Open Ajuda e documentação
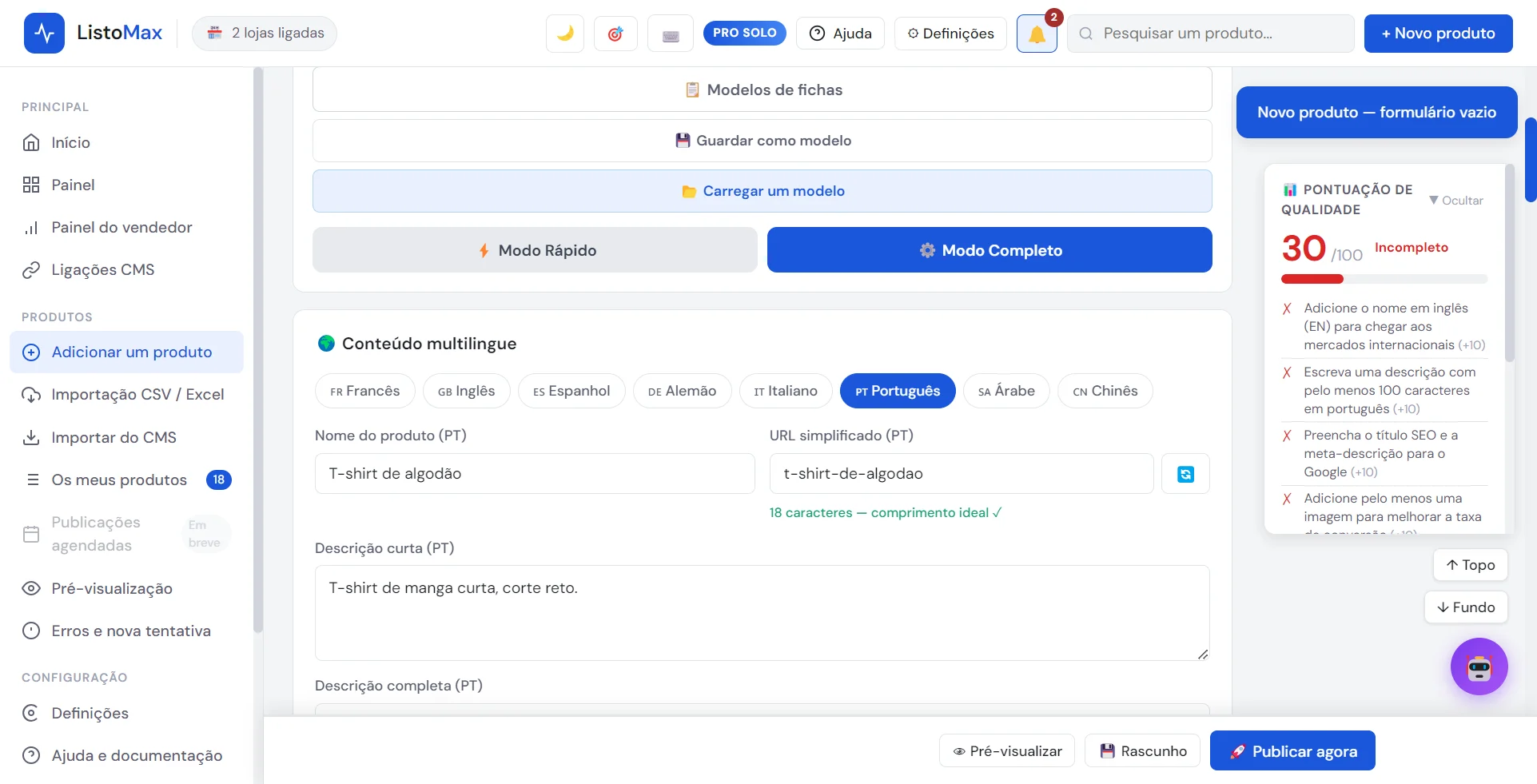The image size is (1537, 784). pos(127,755)
